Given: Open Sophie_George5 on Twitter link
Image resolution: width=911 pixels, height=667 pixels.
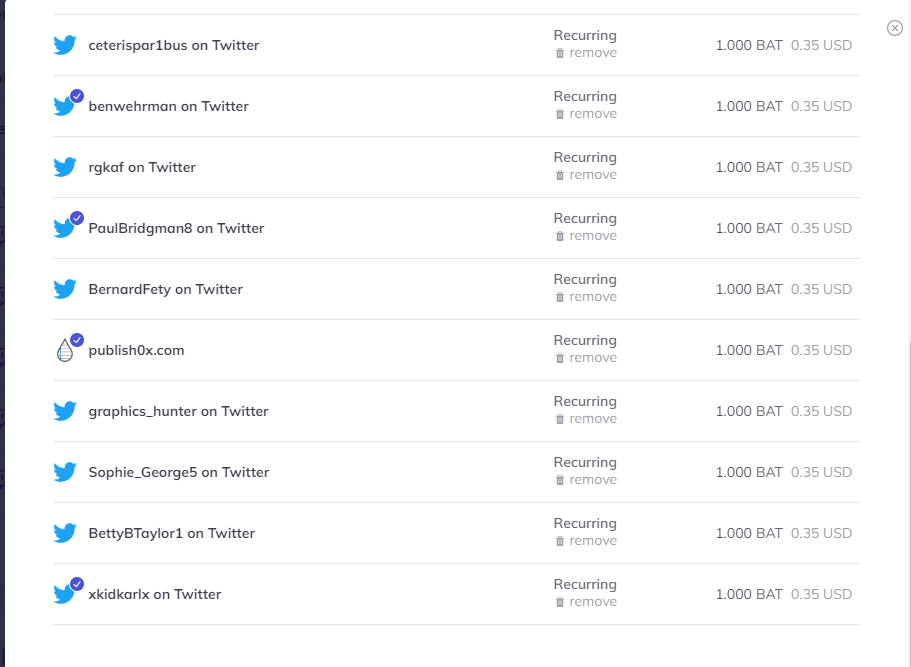Looking at the screenshot, I should coord(178,472).
